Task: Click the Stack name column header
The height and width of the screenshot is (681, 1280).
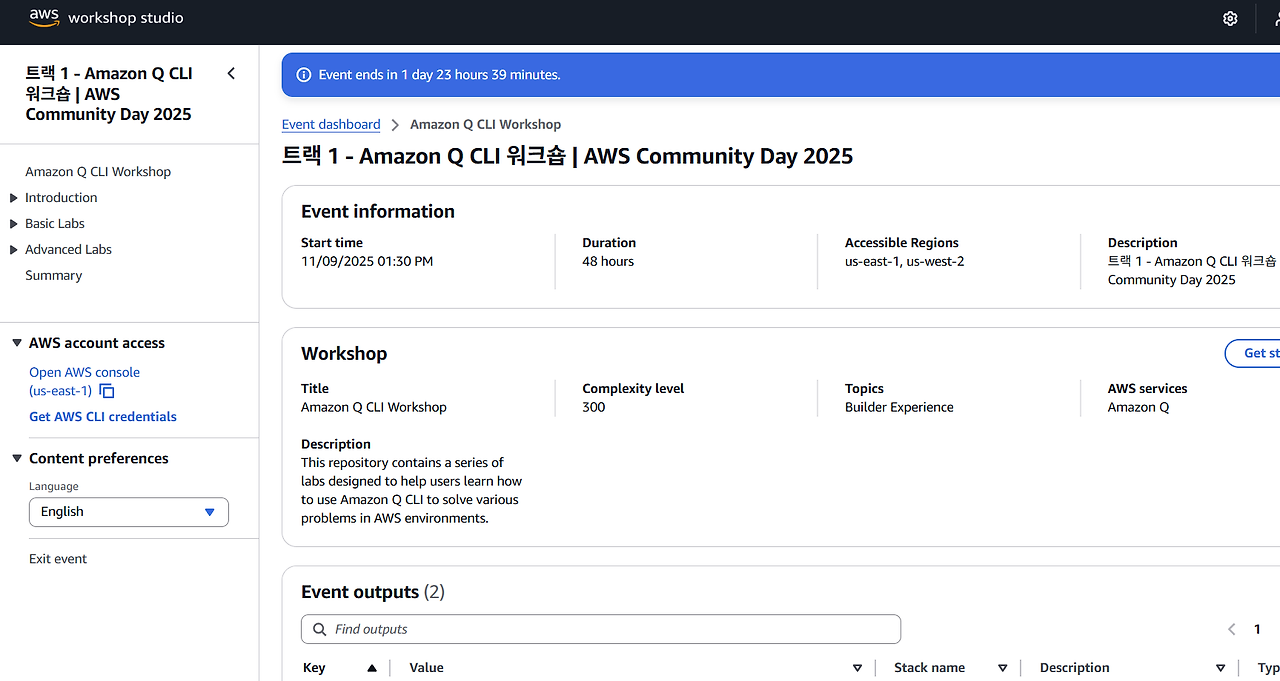Action: click(x=930, y=668)
